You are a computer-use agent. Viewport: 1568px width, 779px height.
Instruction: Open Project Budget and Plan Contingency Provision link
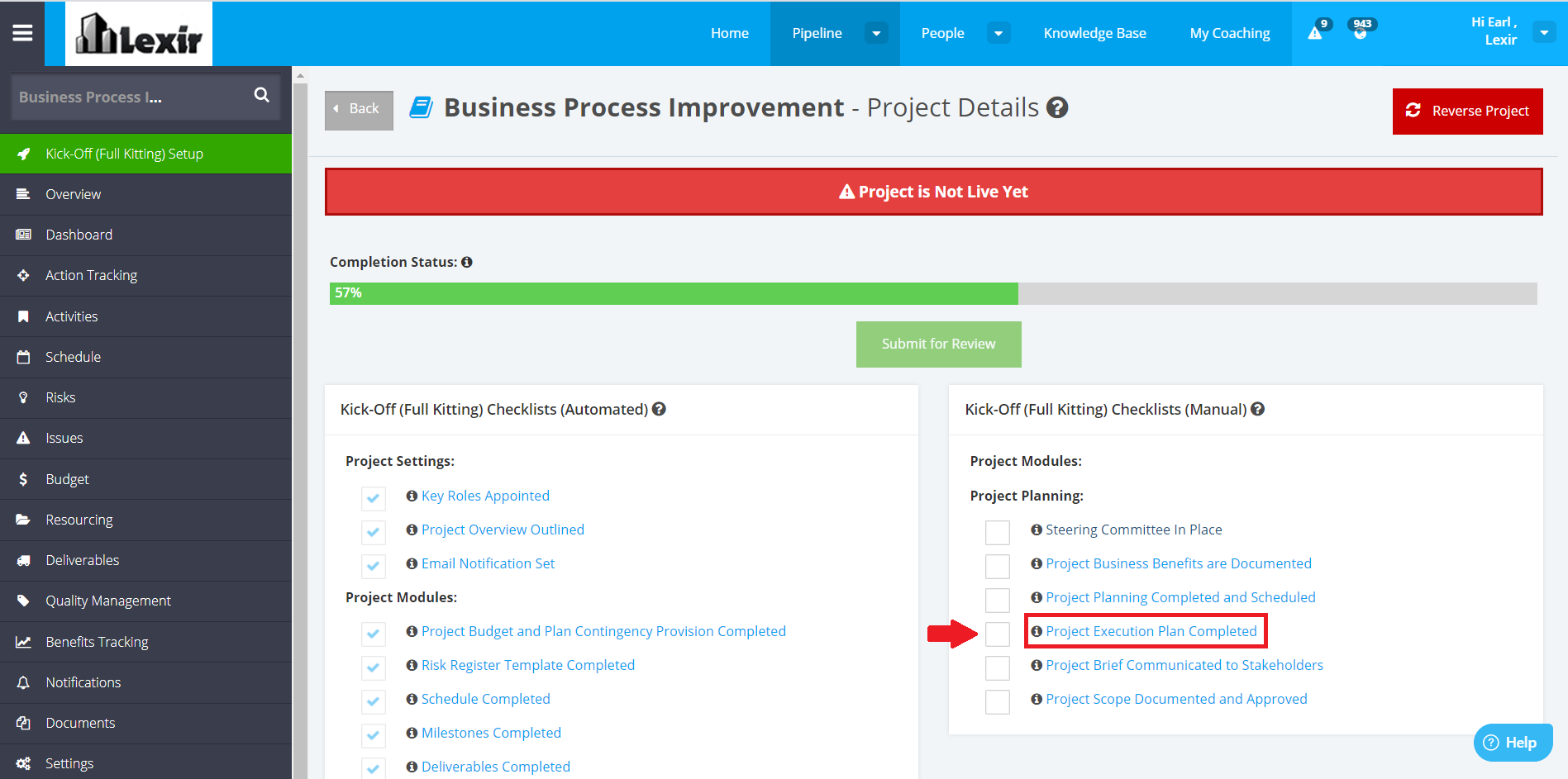[603, 631]
